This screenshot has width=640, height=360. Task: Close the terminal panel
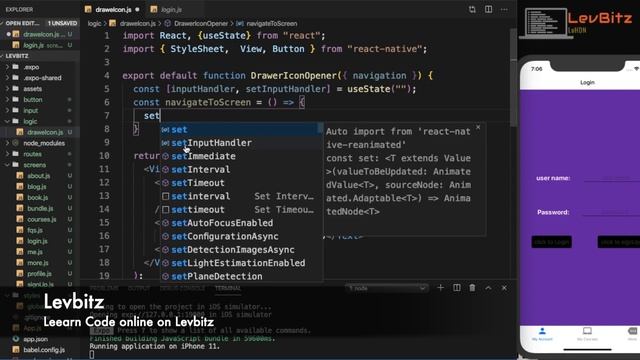[504, 288]
